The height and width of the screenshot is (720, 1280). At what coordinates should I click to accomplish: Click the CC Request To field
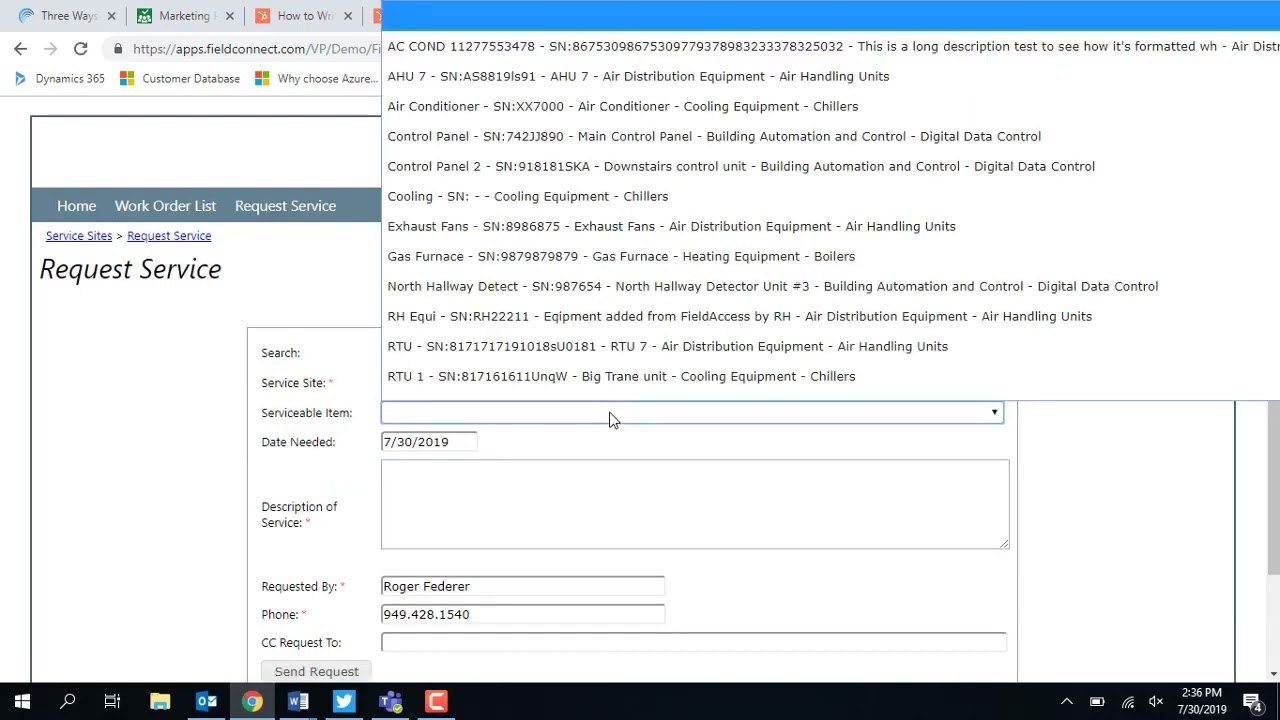point(694,643)
